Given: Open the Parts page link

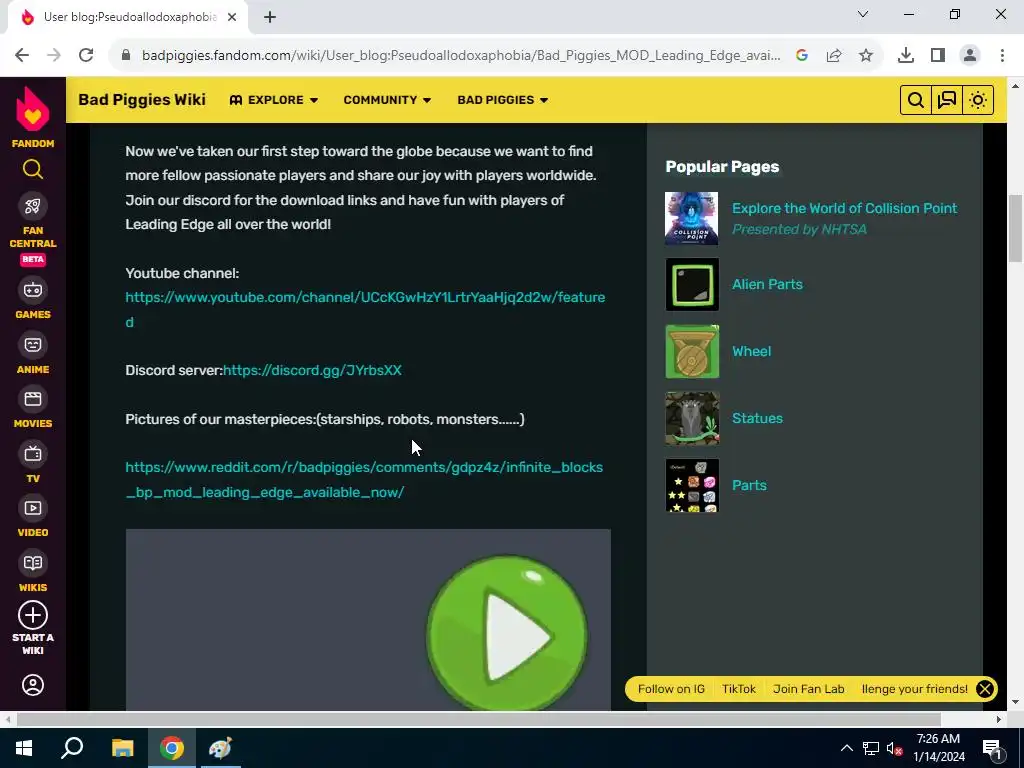Looking at the screenshot, I should point(750,485).
